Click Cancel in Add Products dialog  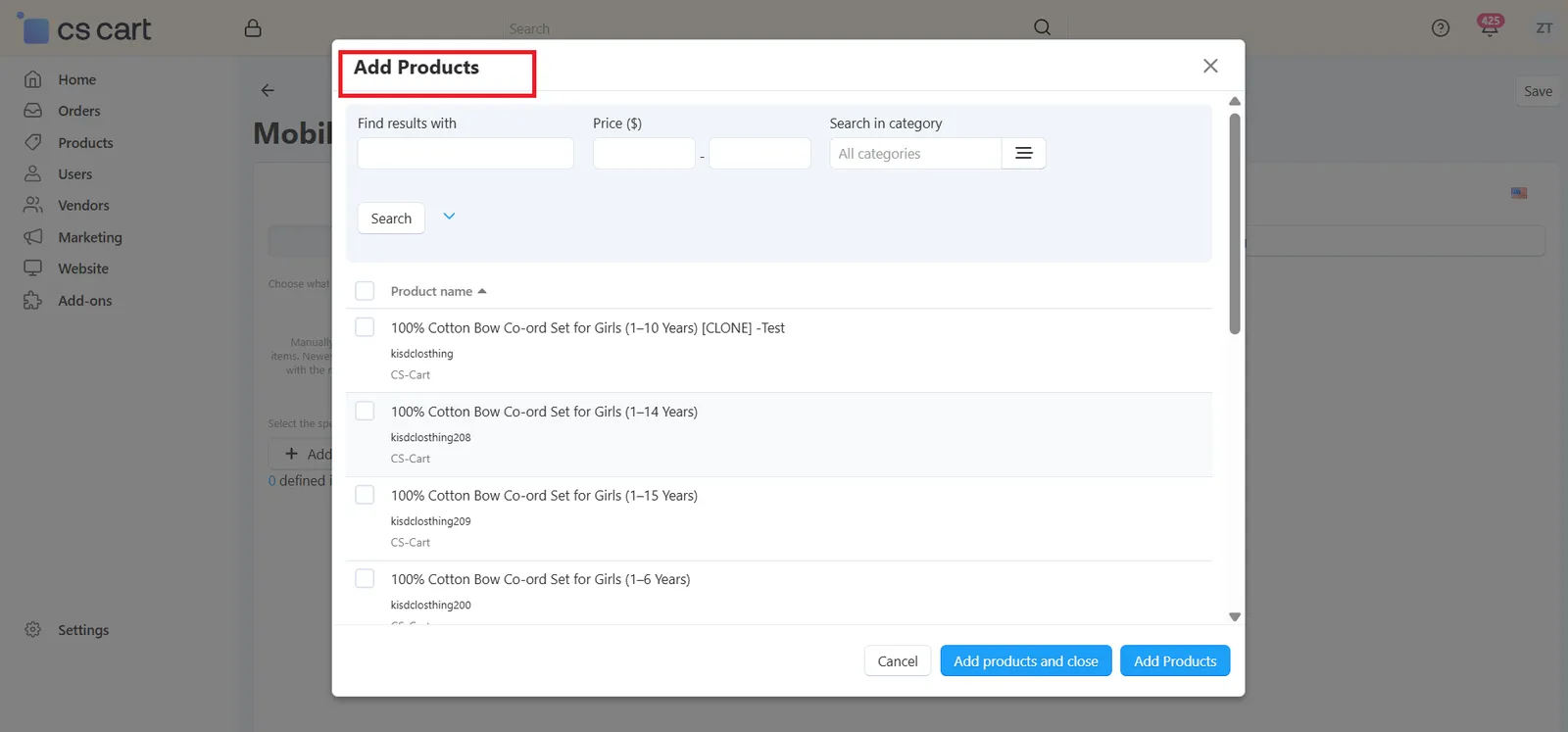pyautogui.click(x=898, y=661)
